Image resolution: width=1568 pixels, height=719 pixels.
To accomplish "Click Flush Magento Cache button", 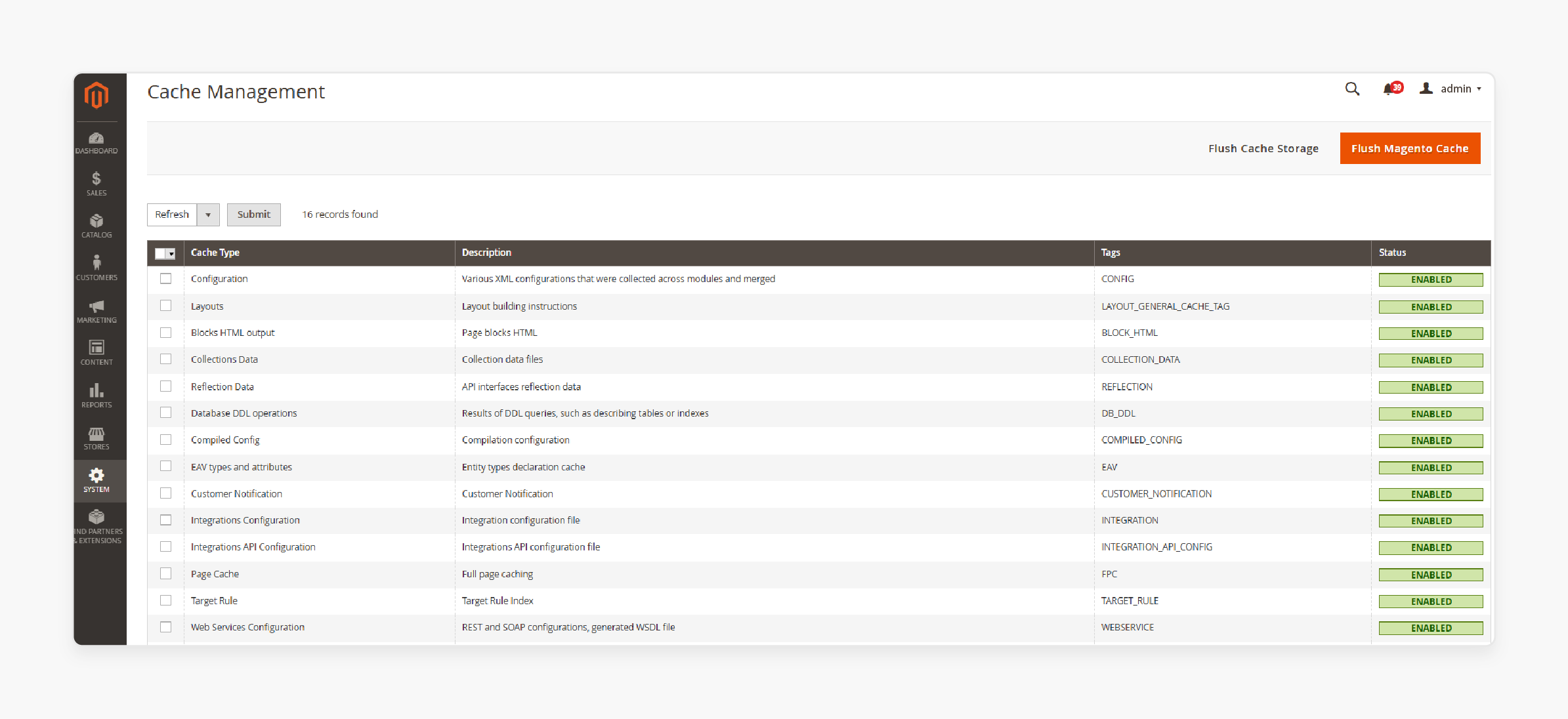I will click(1410, 148).
